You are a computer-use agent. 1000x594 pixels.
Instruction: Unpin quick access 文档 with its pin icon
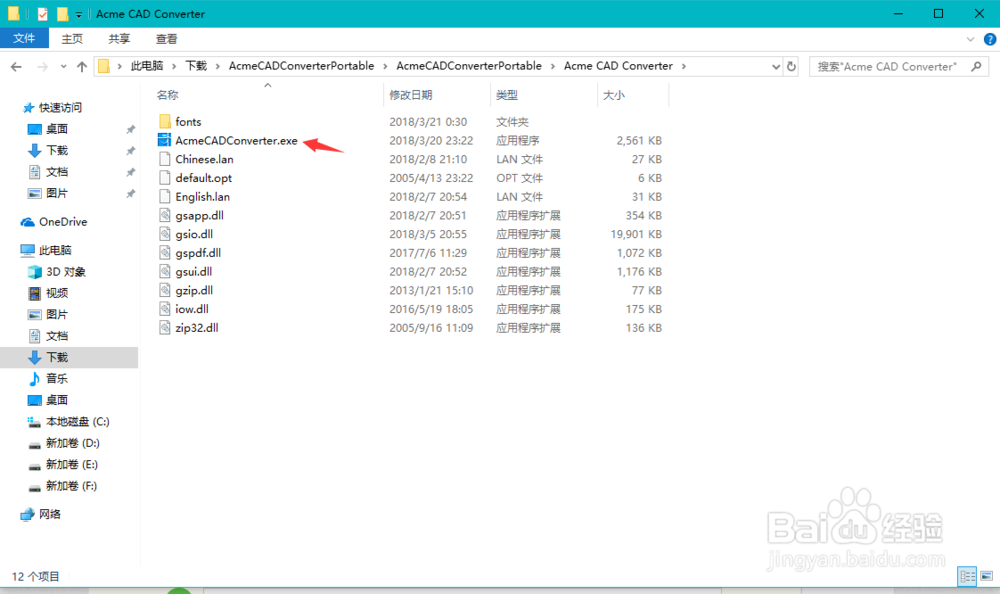pos(130,172)
